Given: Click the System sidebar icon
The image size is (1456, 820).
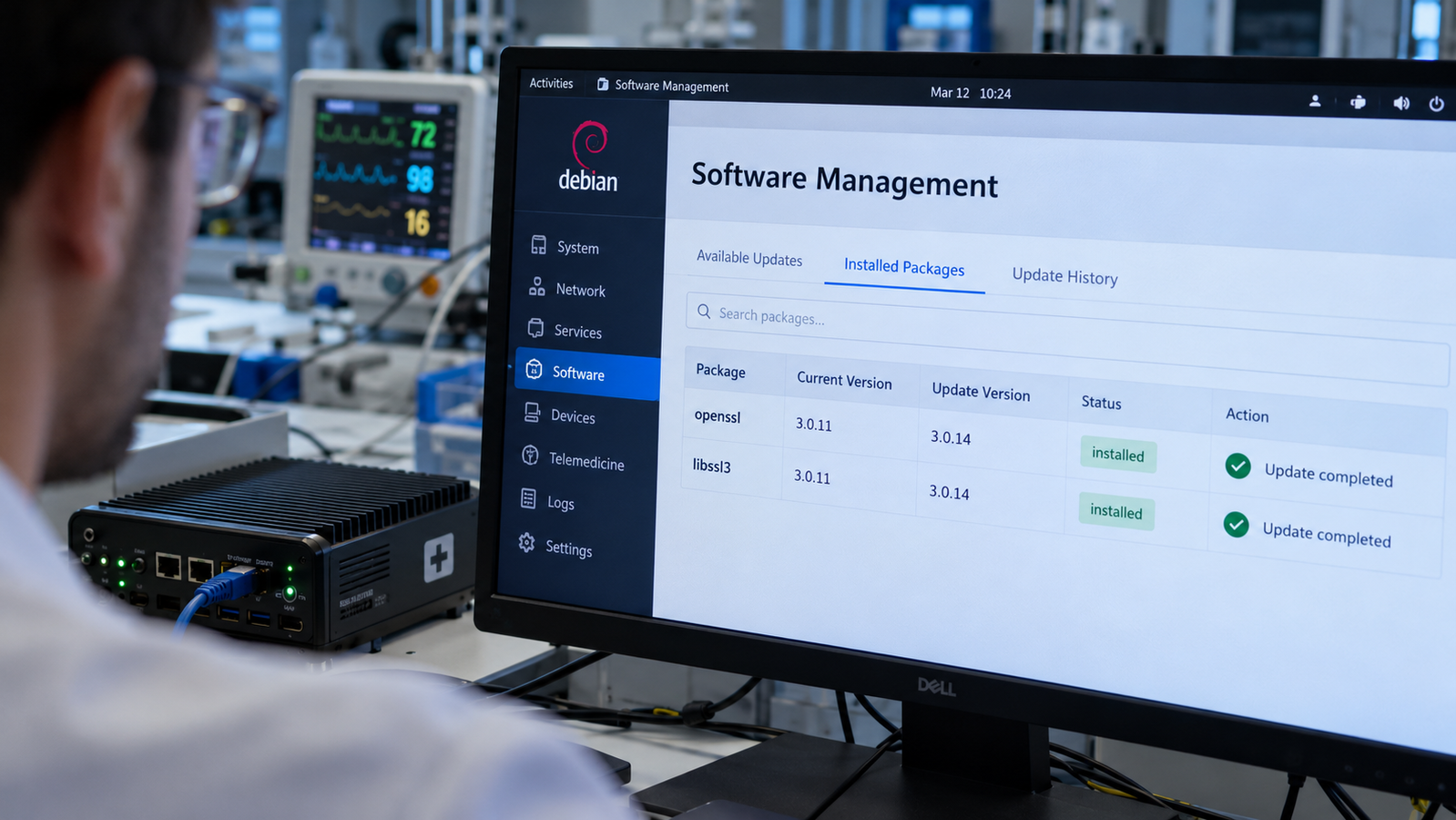Looking at the screenshot, I should click(539, 244).
